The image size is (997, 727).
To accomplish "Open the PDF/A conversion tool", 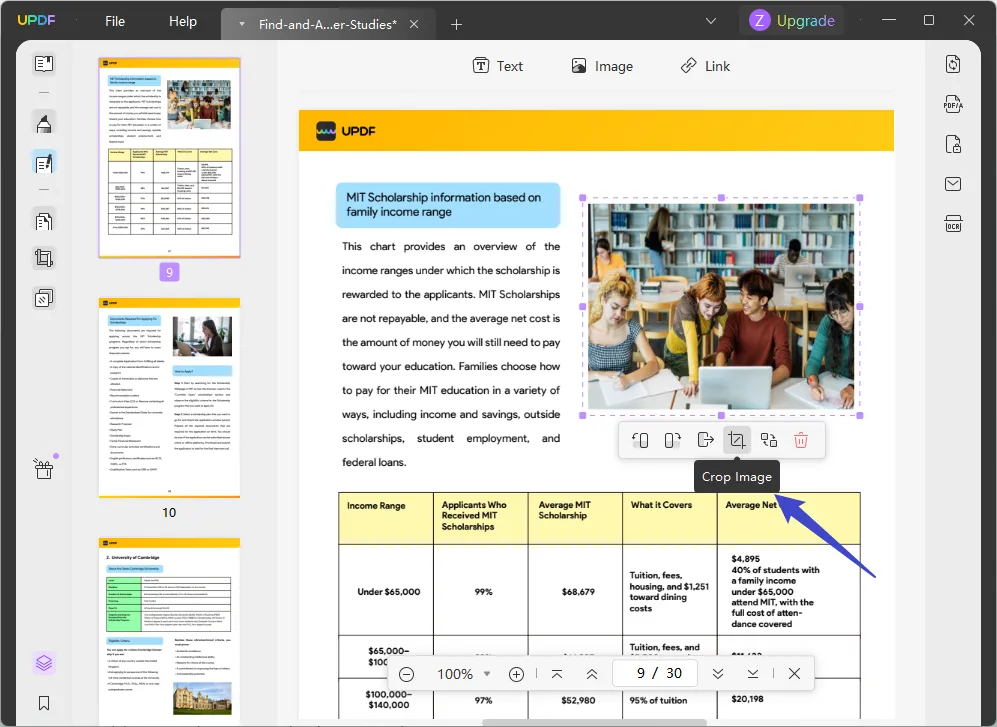I will click(x=951, y=104).
